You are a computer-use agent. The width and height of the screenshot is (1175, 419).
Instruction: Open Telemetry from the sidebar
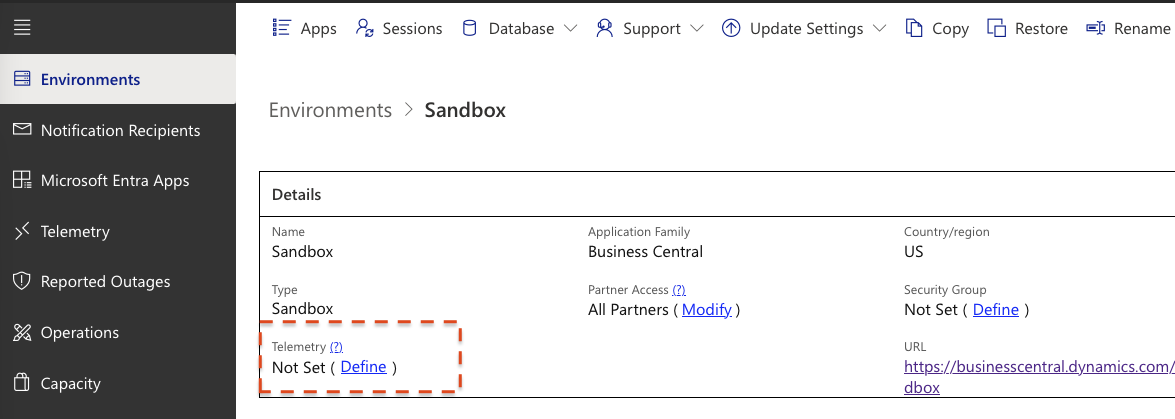[75, 232]
